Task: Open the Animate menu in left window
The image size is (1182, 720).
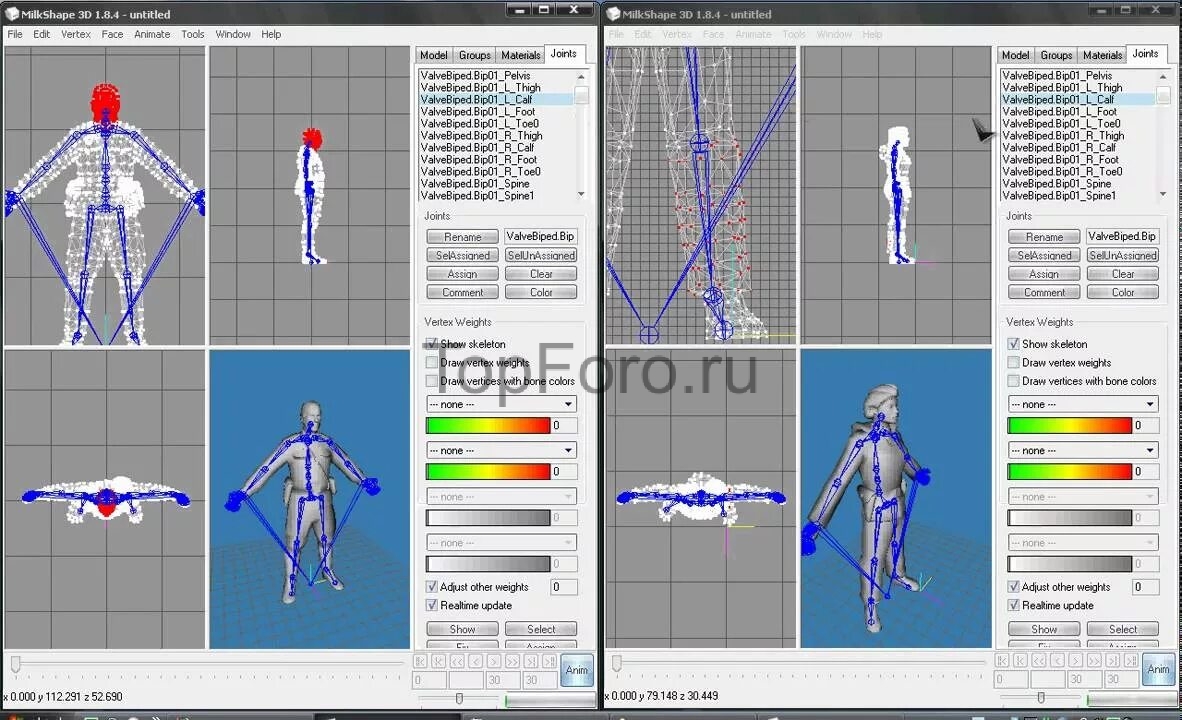Action: point(152,34)
